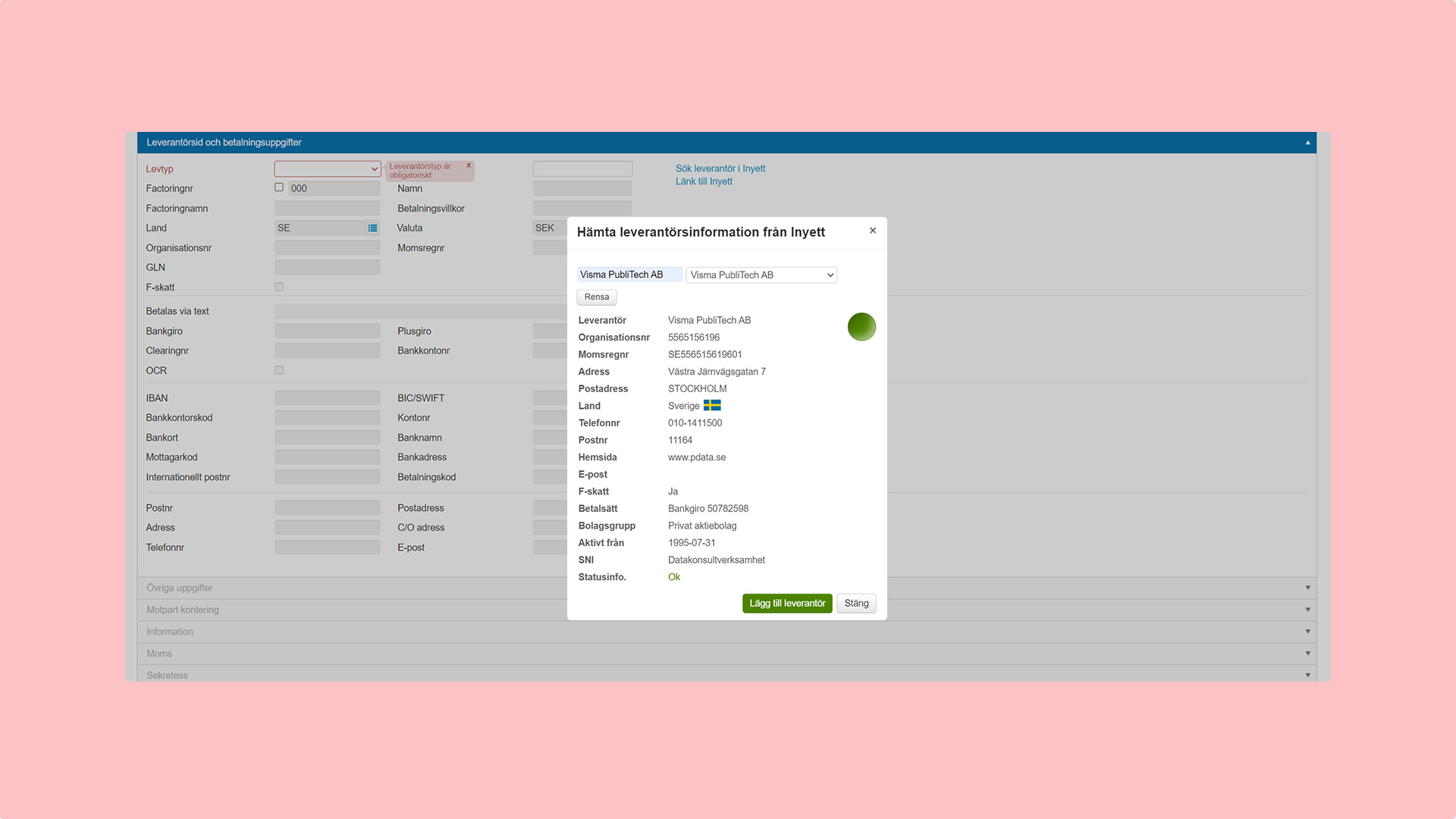Click the Organisationsnr input field
The width and height of the screenshot is (1456, 819).
click(x=328, y=248)
